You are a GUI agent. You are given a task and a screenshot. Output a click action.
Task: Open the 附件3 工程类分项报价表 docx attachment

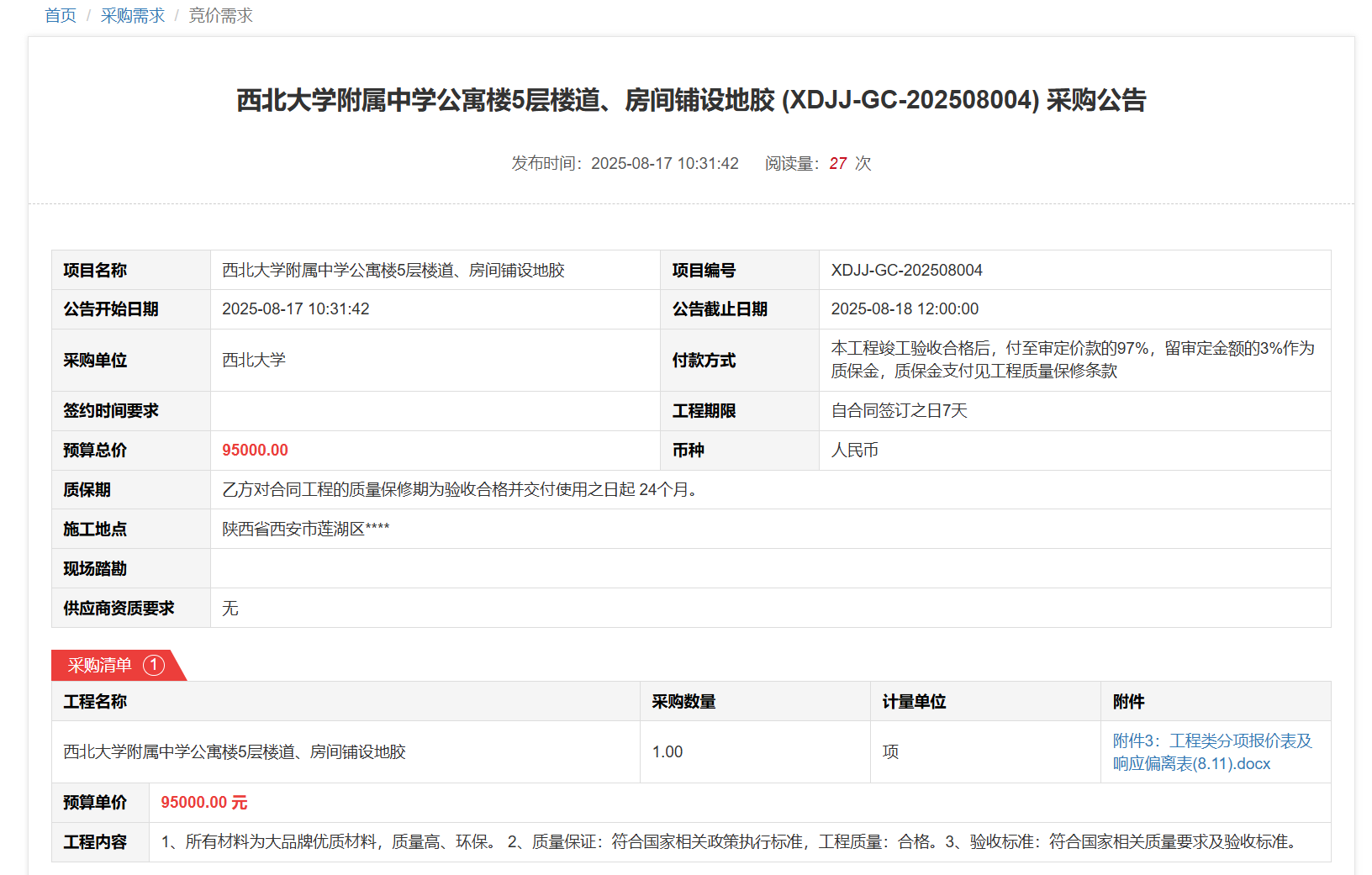tap(1211, 751)
